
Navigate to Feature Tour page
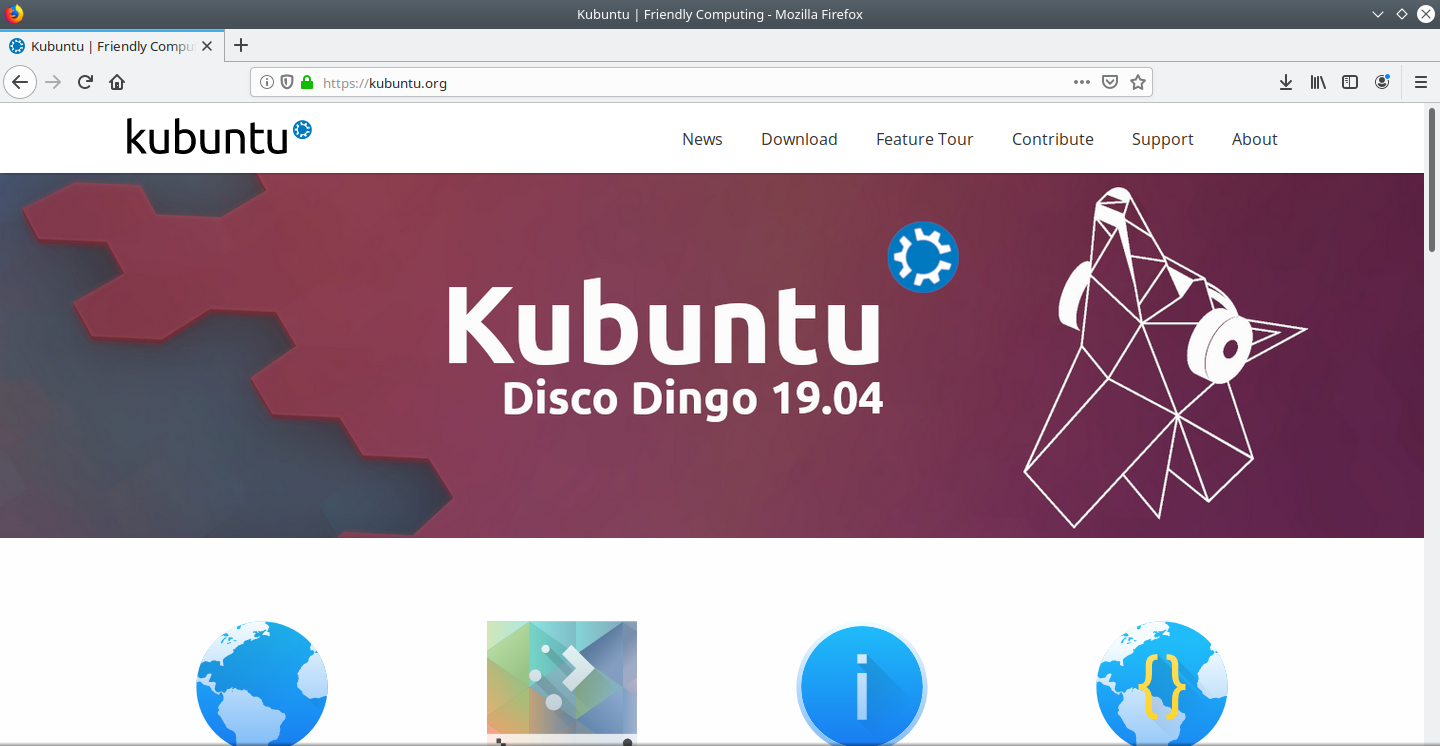924,139
